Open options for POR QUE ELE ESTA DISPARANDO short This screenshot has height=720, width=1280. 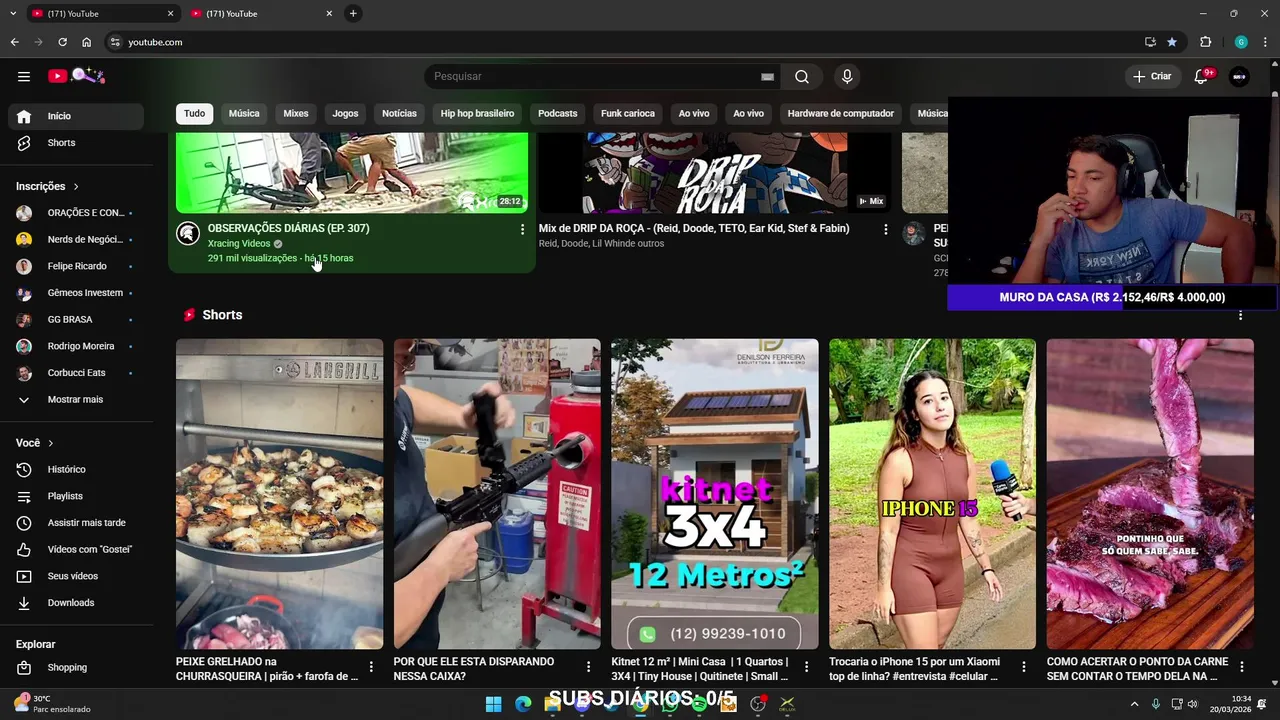pos(588,667)
